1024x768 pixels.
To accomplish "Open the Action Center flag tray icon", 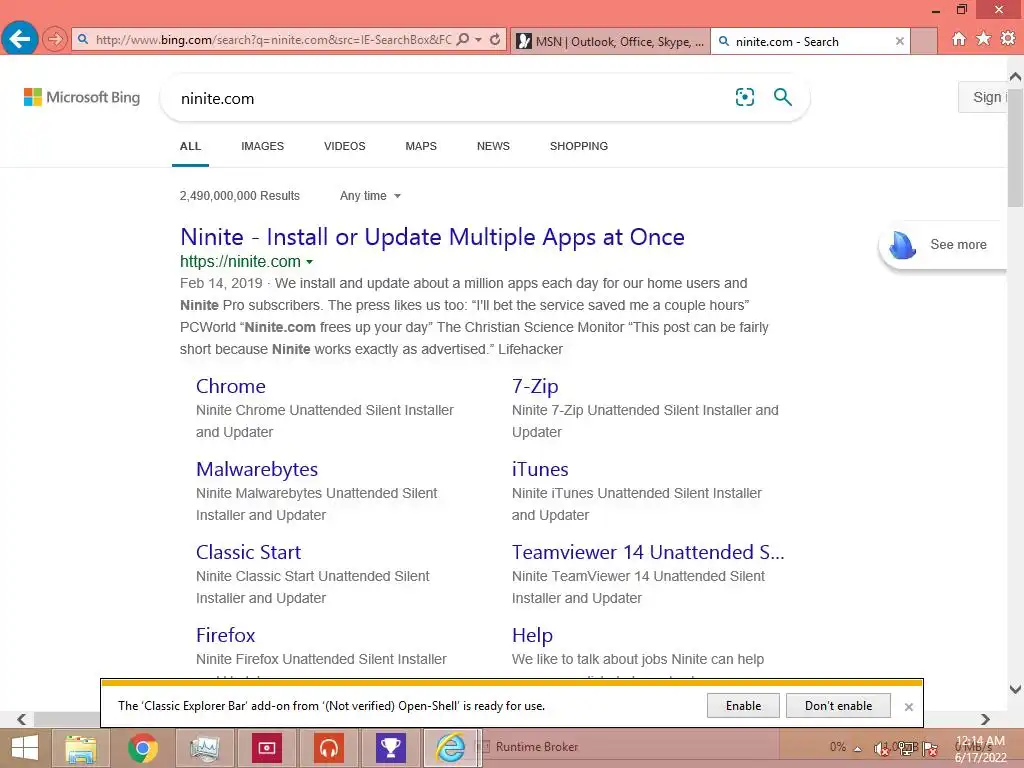I will tap(931, 749).
